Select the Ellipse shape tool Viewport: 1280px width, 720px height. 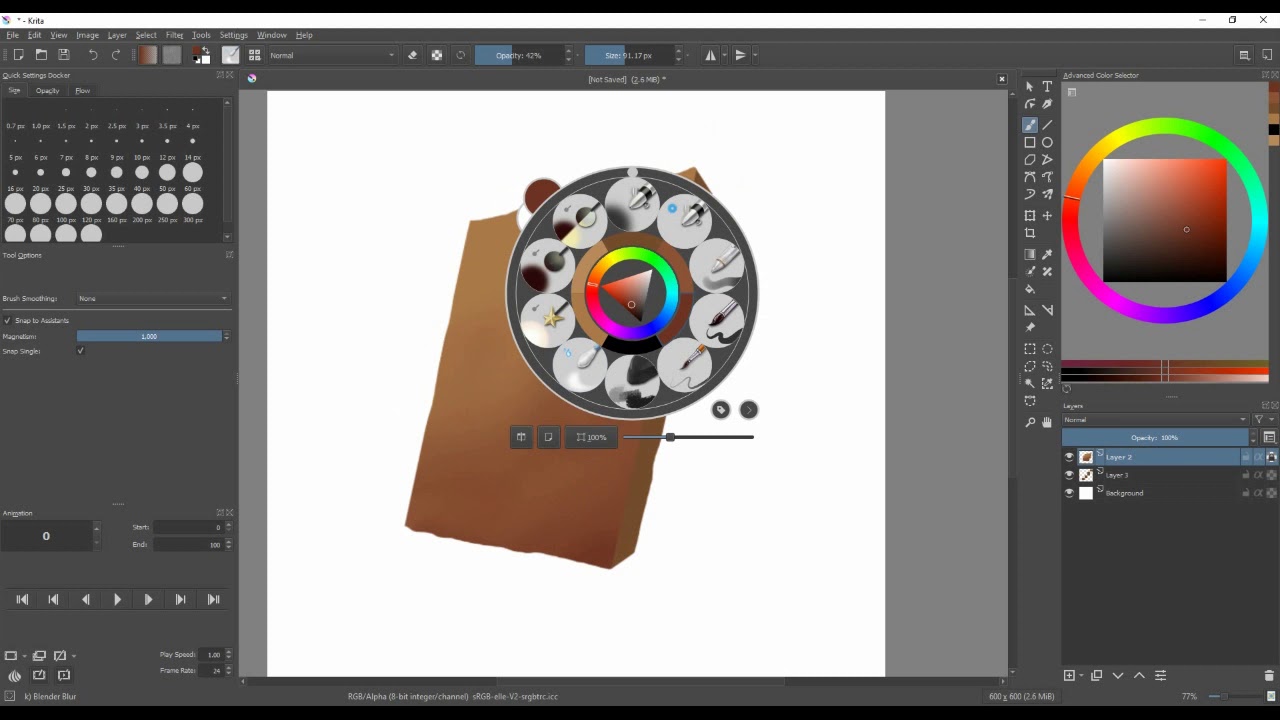tap(1047, 142)
